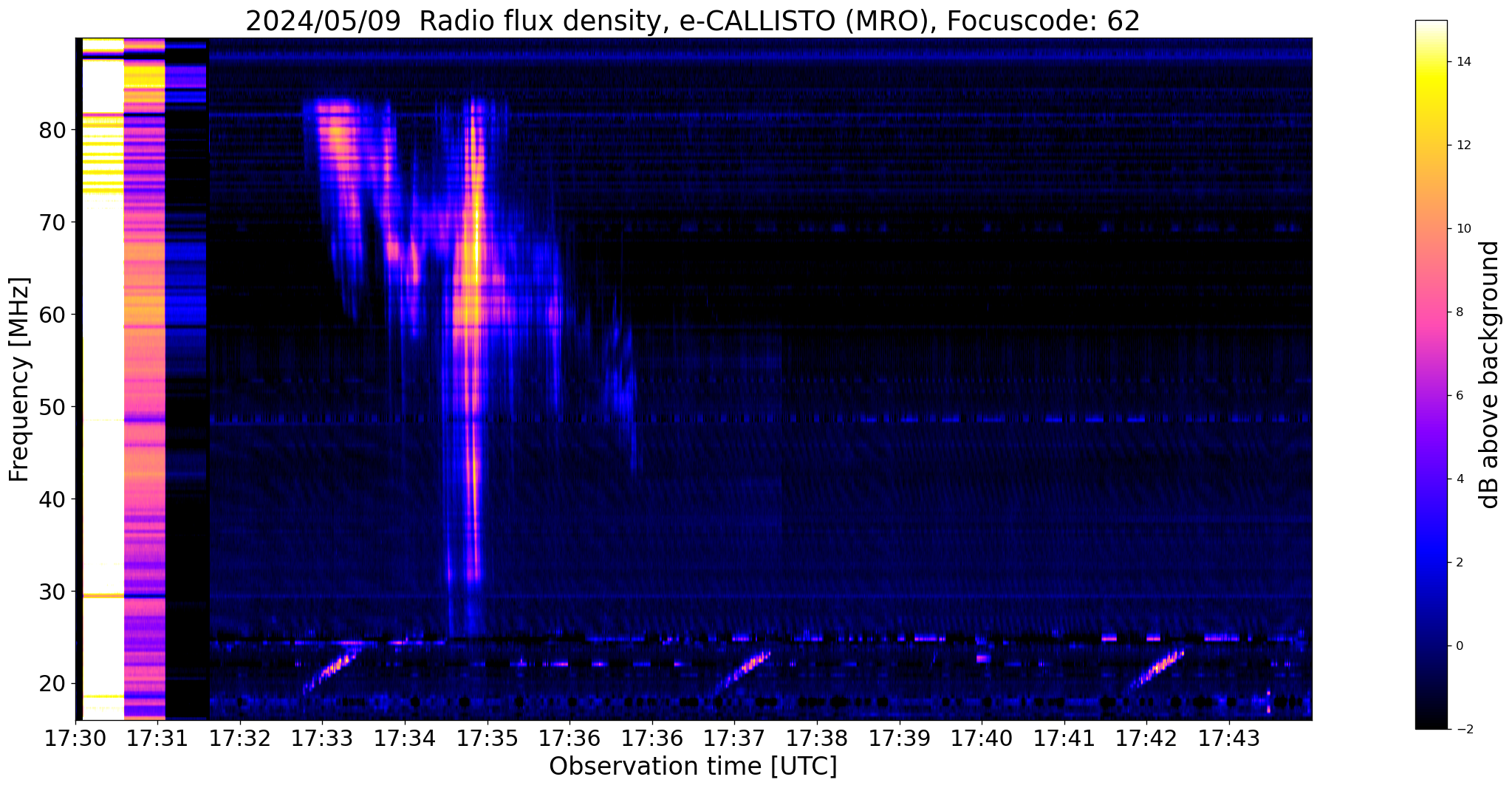Click the 80 MHz frequency tick label

pos(52,130)
